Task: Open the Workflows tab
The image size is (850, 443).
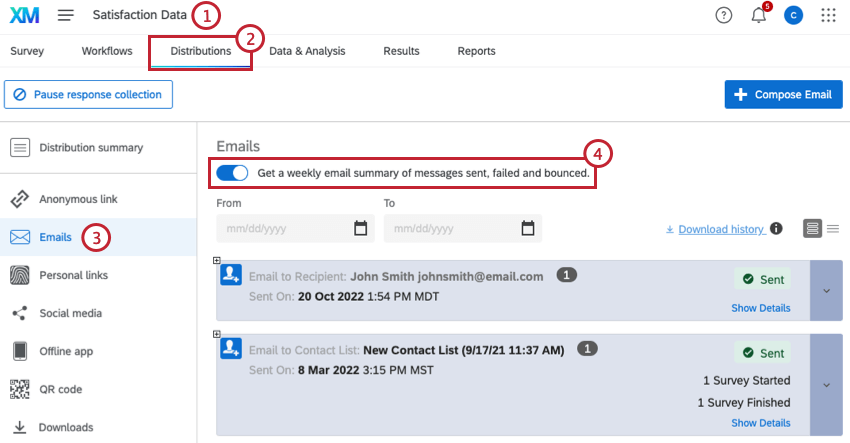Action: coord(107,51)
